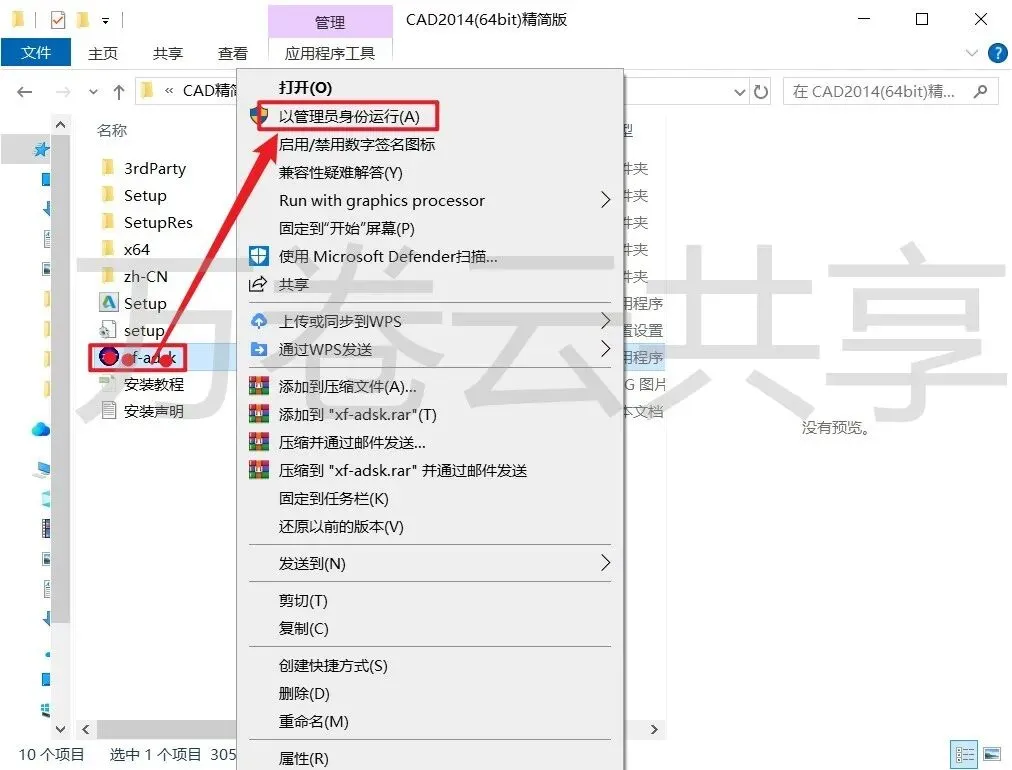
Task: Click the 管理 contextual tab
Action: pyautogui.click(x=330, y=22)
